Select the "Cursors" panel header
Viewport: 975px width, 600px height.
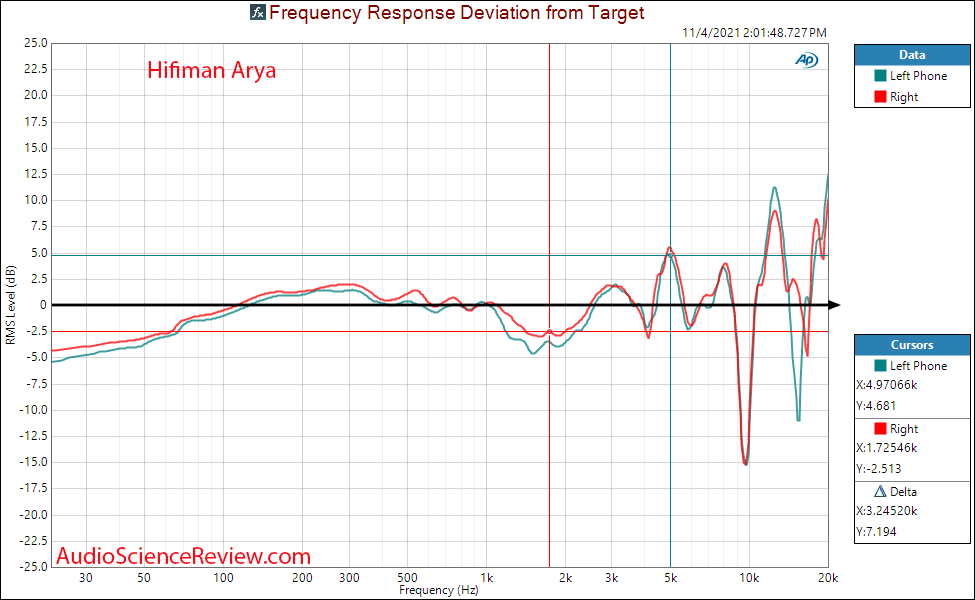[912, 344]
